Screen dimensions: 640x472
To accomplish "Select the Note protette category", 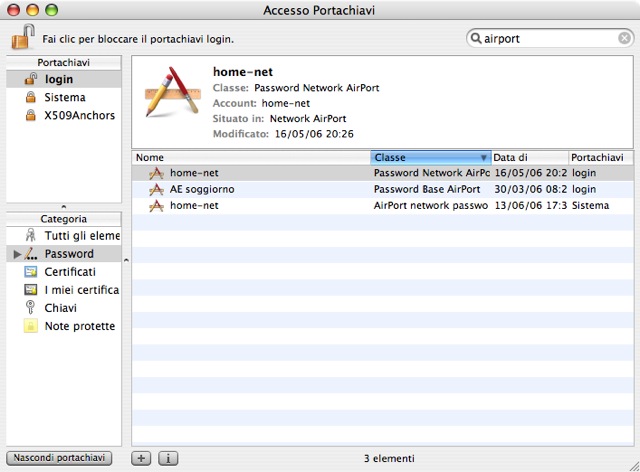I will coord(64,326).
